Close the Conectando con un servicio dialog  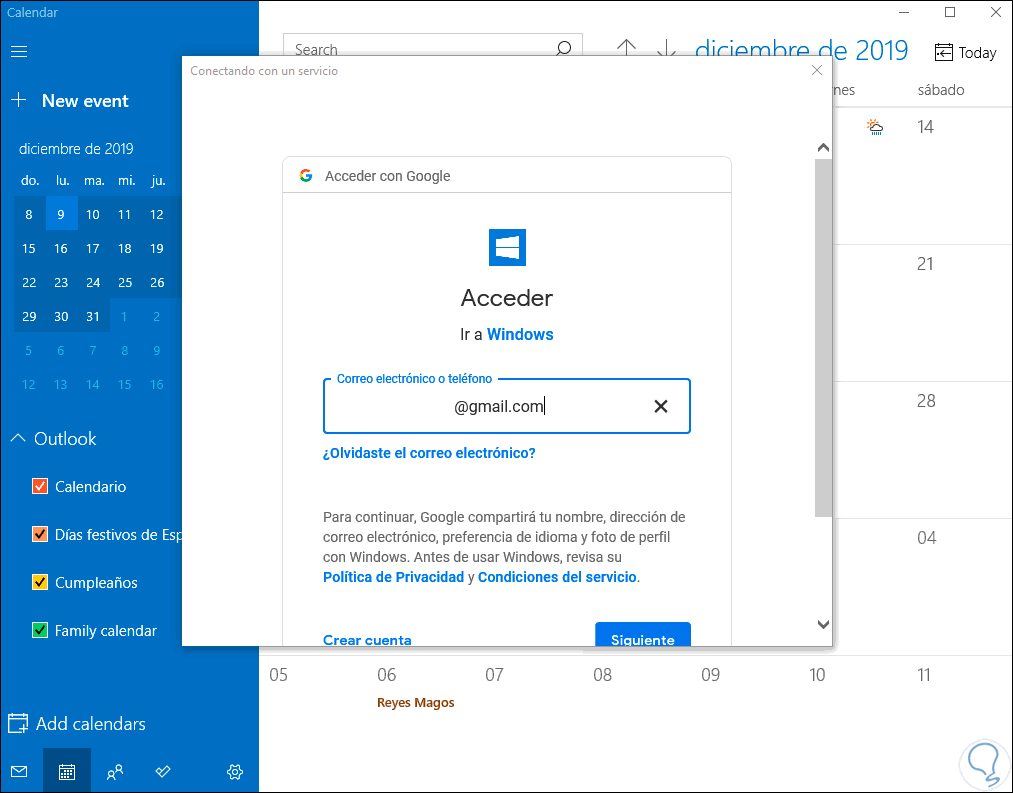point(817,70)
